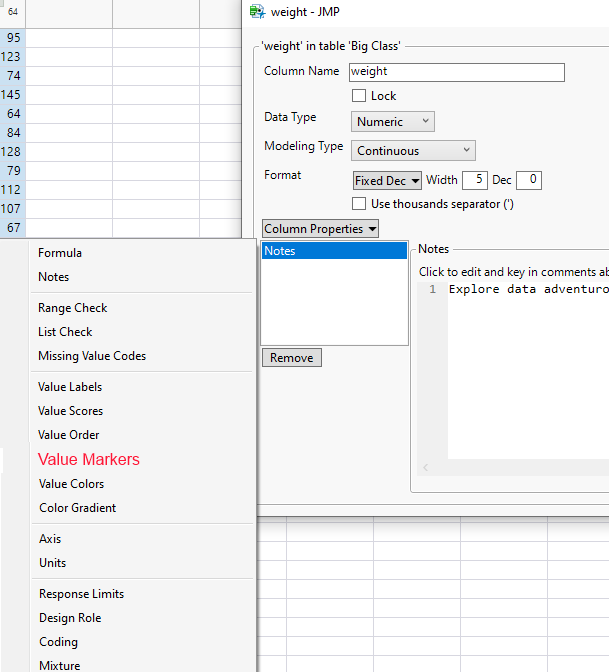Click the Remove button
The height and width of the screenshot is (672, 609).
tap(292, 358)
